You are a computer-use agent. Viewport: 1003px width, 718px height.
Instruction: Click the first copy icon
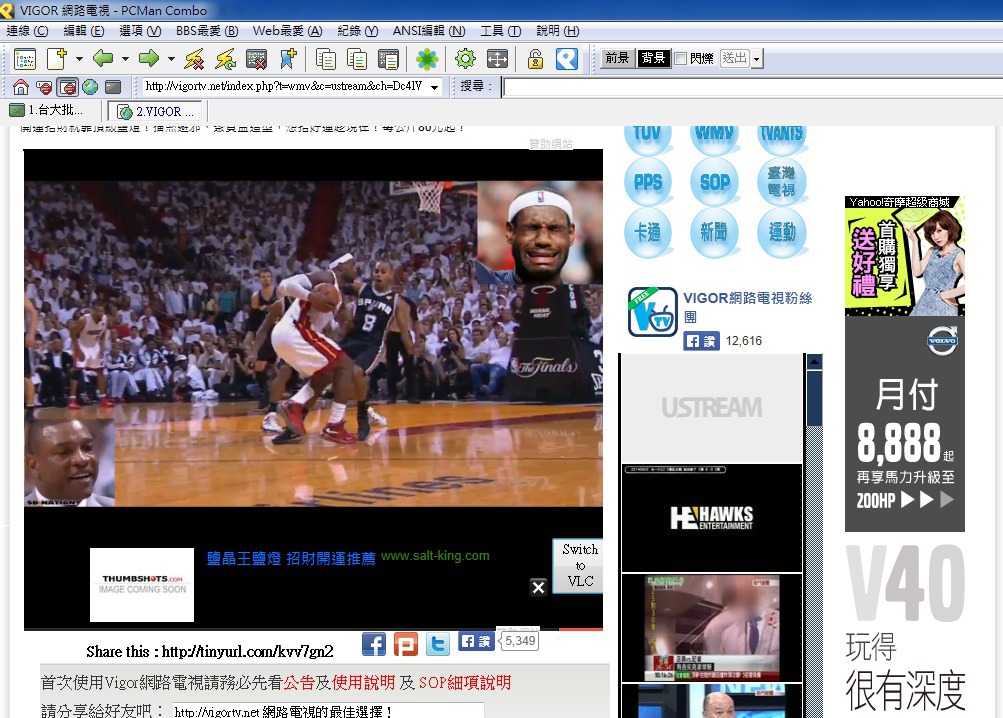point(326,60)
